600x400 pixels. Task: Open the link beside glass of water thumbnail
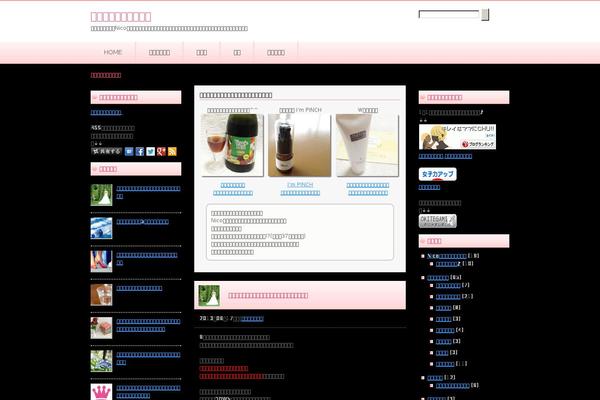[x=139, y=288]
